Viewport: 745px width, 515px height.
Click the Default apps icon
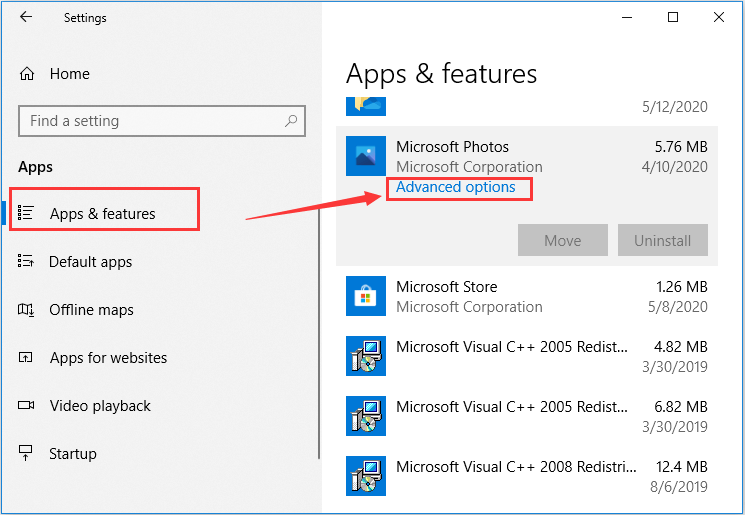26,261
